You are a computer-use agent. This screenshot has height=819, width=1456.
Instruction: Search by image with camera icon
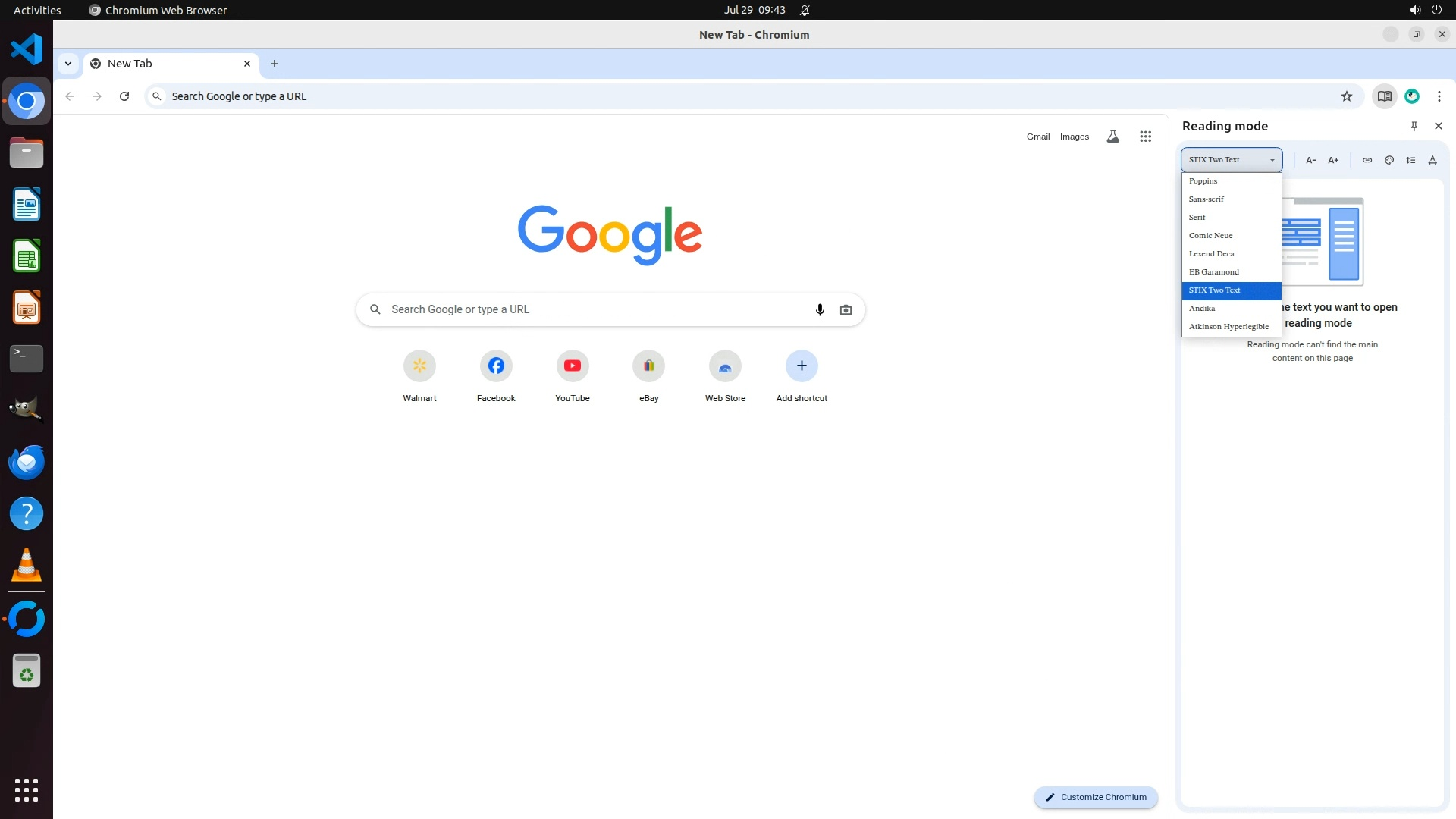point(846,309)
